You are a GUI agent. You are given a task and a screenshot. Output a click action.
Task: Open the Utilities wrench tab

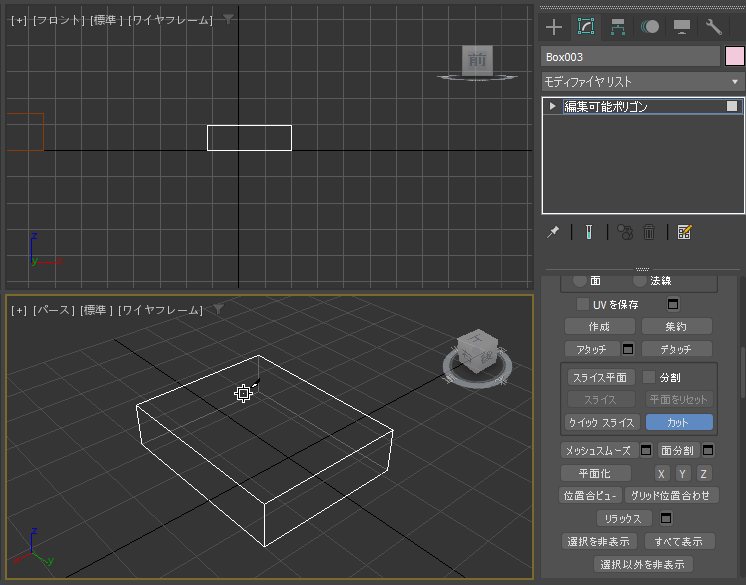coord(714,27)
